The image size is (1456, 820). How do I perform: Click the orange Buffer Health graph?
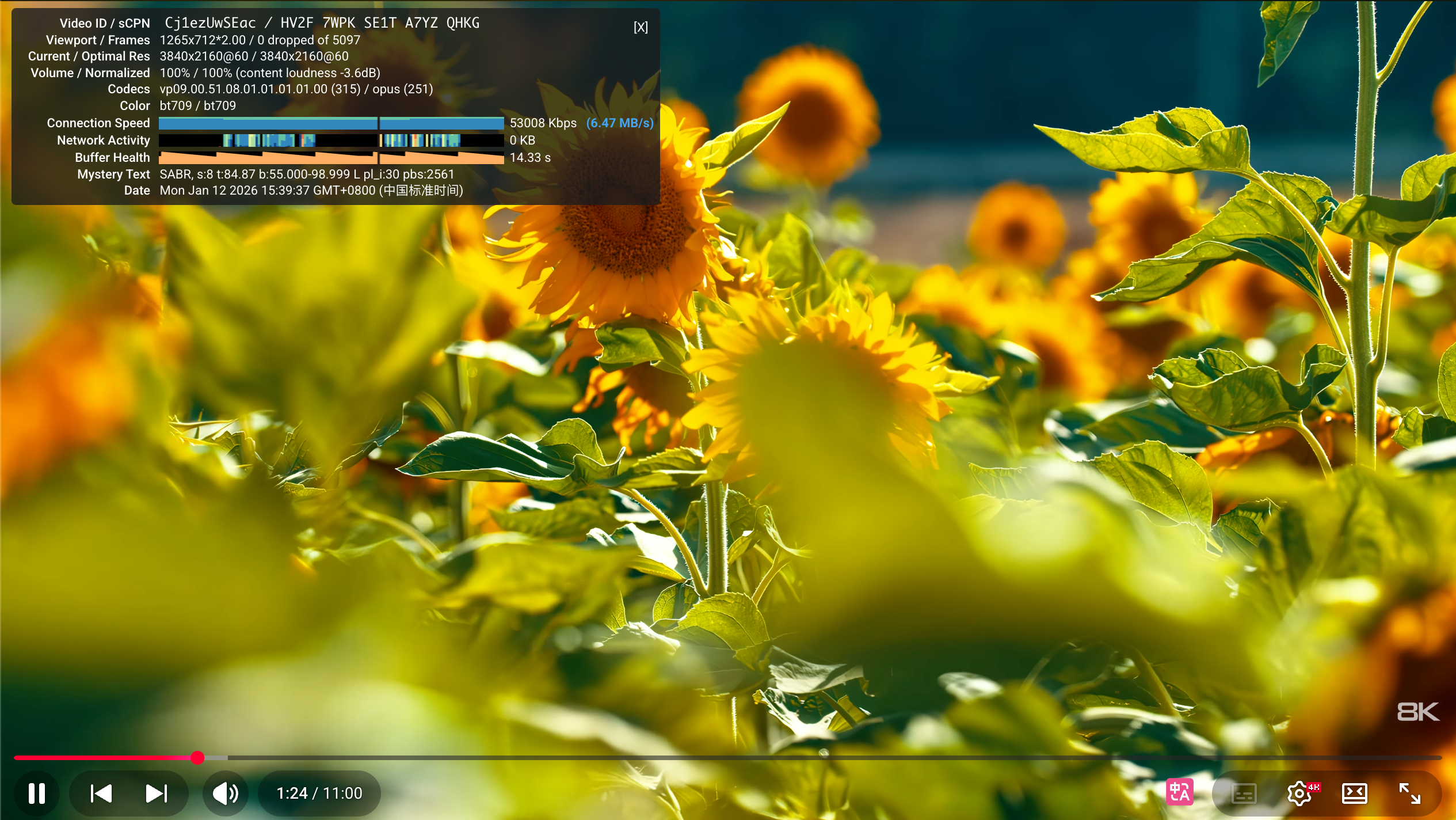coord(331,158)
